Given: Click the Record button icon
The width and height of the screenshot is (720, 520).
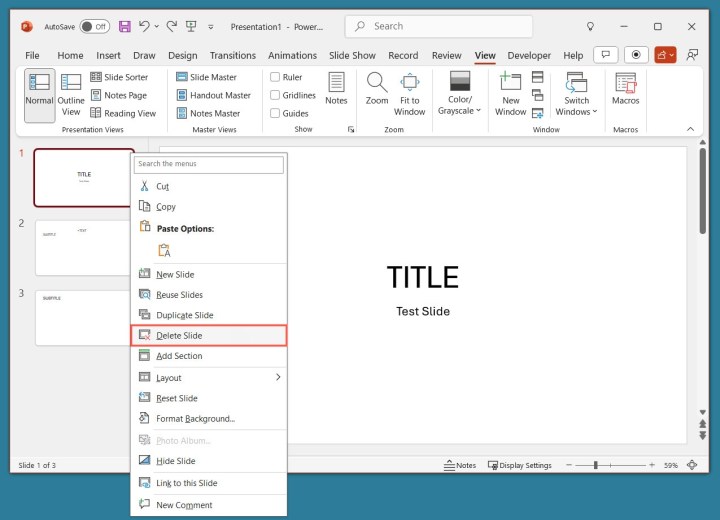Looking at the screenshot, I should (x=636, y=55).
